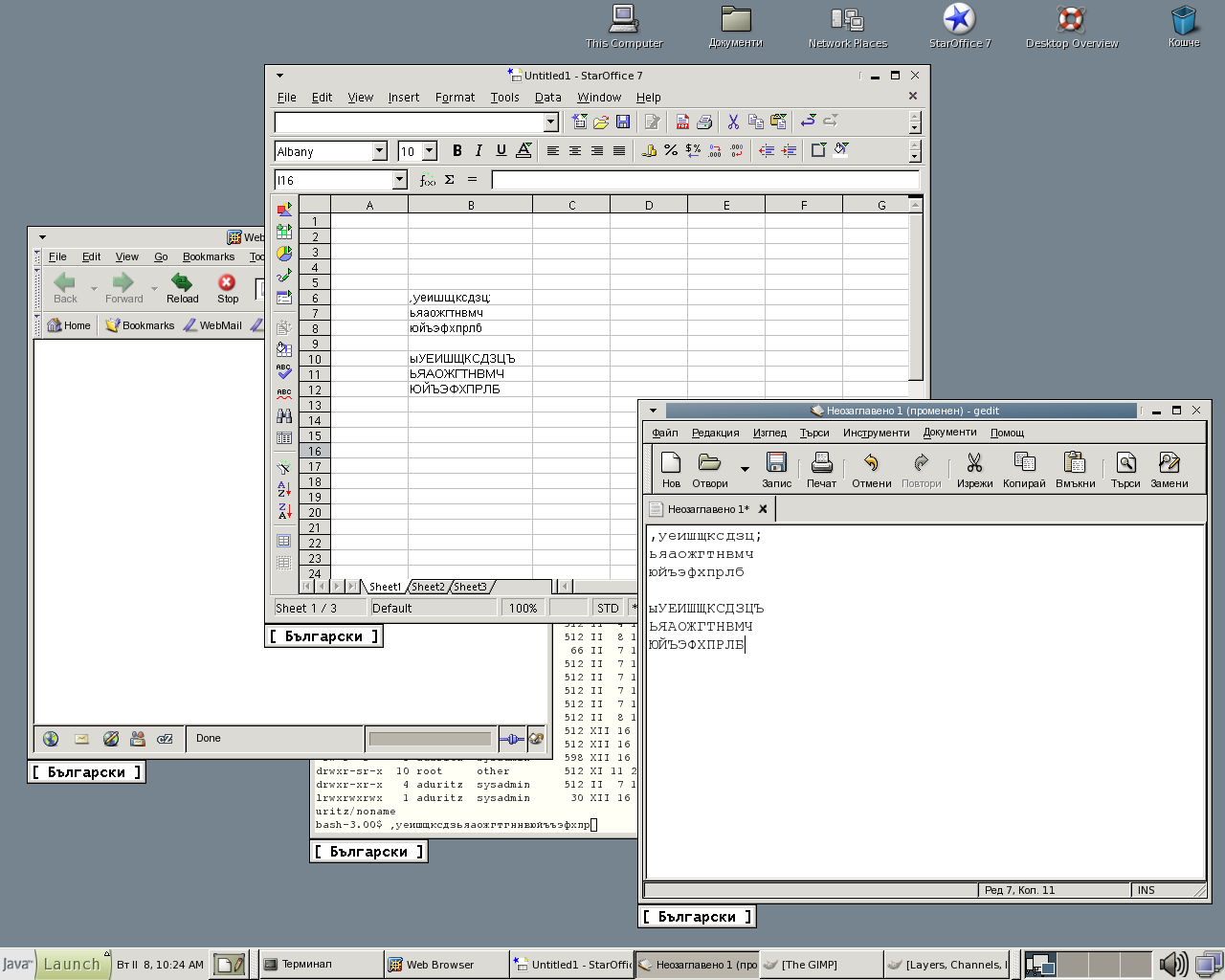Click the red Stop icon in Web Browser
Image resolution: width=1225 pixels, height=980 pixels.
point(227,287)
